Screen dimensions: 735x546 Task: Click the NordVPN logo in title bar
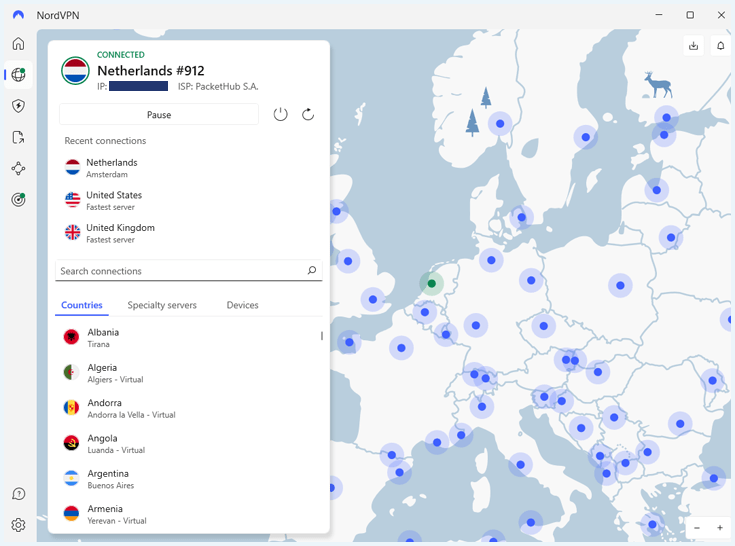(18, 15)
